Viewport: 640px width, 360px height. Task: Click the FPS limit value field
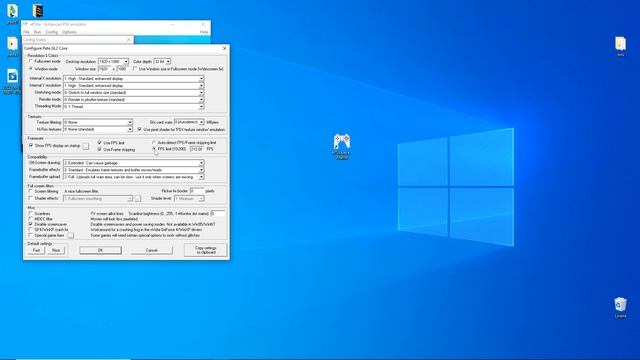[x=197, y=149]
